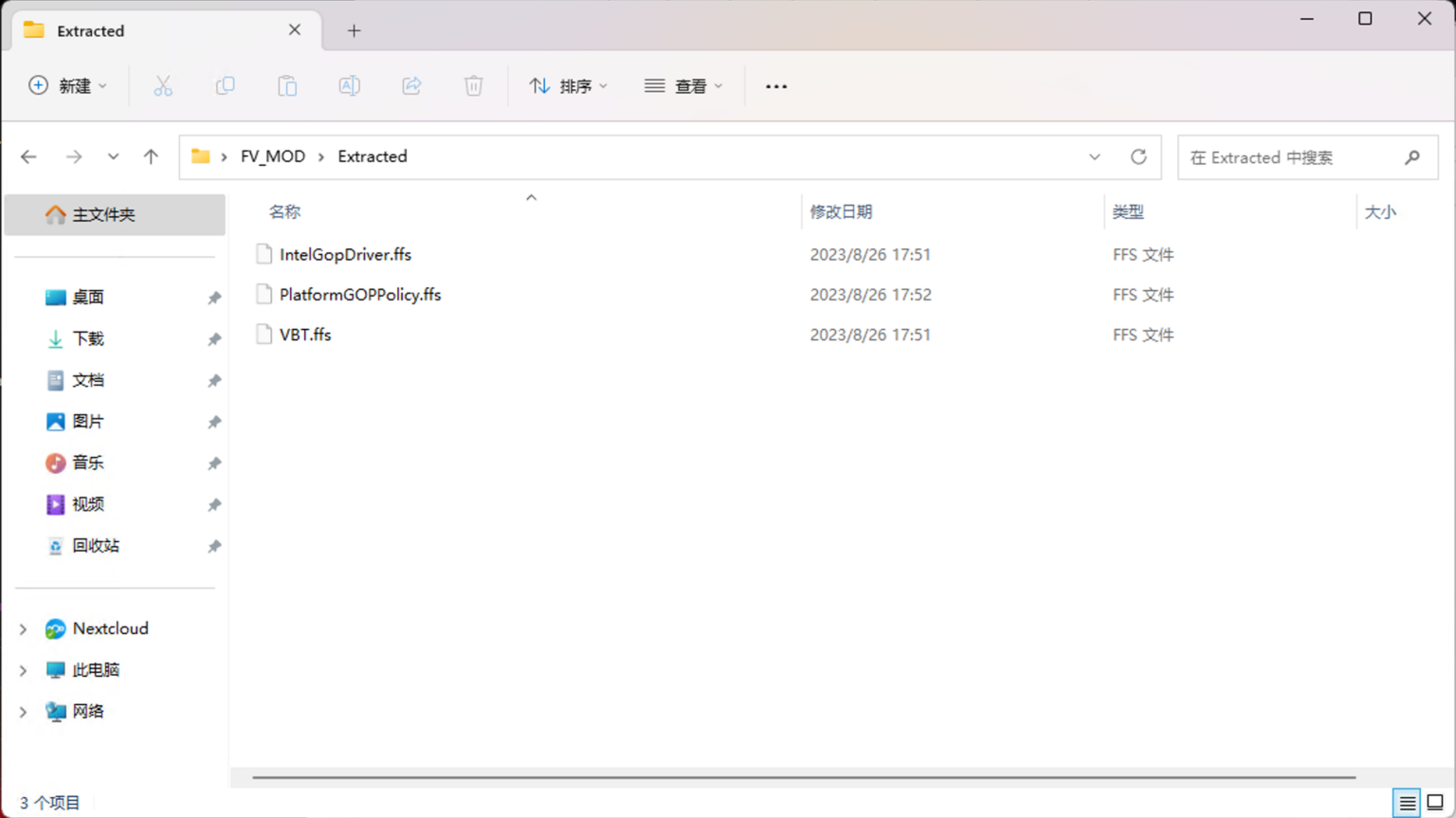Image resolution: width=1456 pixels, height=818 pixels.
Task: Click the horizontal scrollbar at bottom
Action: click(803, 777)
